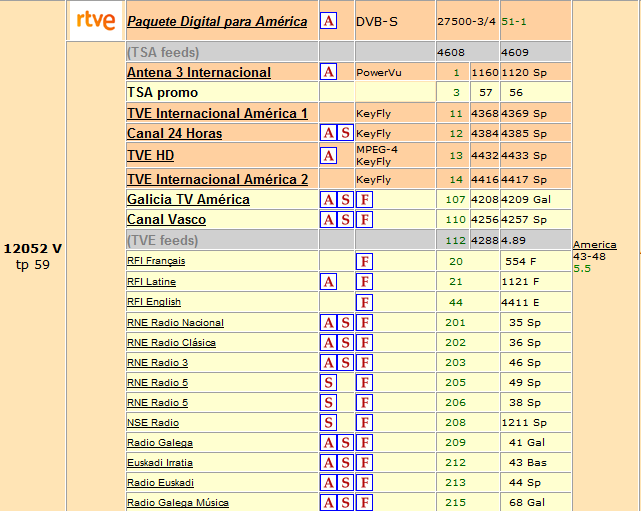The width and height of the screenshot is (641, 512).
Task: Follow the Euskadi Irratia link
Action: pos(160,463)
